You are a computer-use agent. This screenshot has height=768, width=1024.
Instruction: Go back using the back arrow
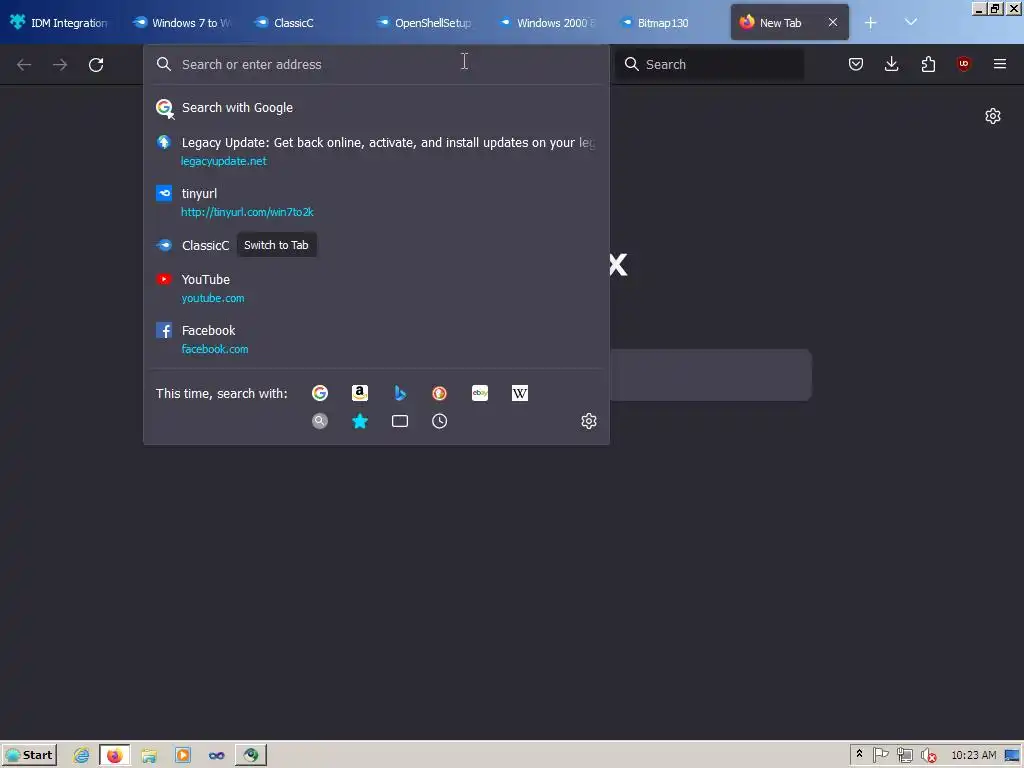(24, 65)
